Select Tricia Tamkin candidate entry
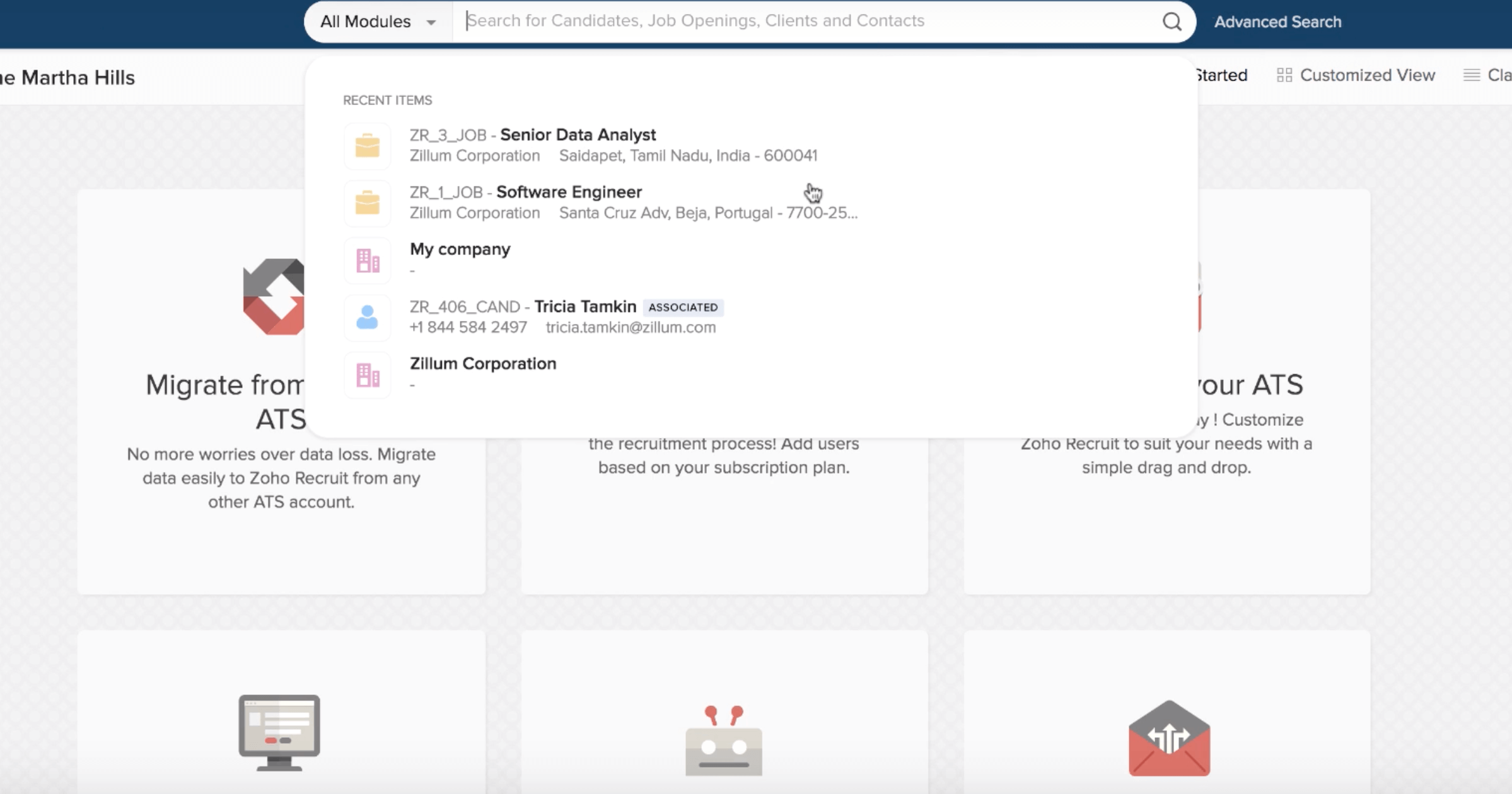The height and width of the screenshot is (794, 1512). (585, 307)
